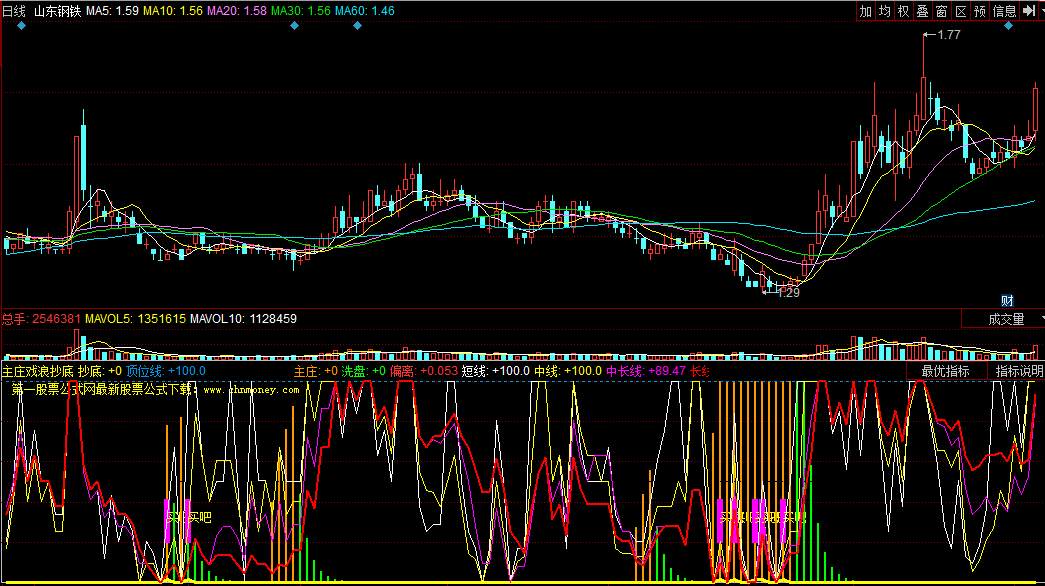Click the 1.29 low price label
The width and height of the screenshot is (1045, 586).
[x=788, y=292]
